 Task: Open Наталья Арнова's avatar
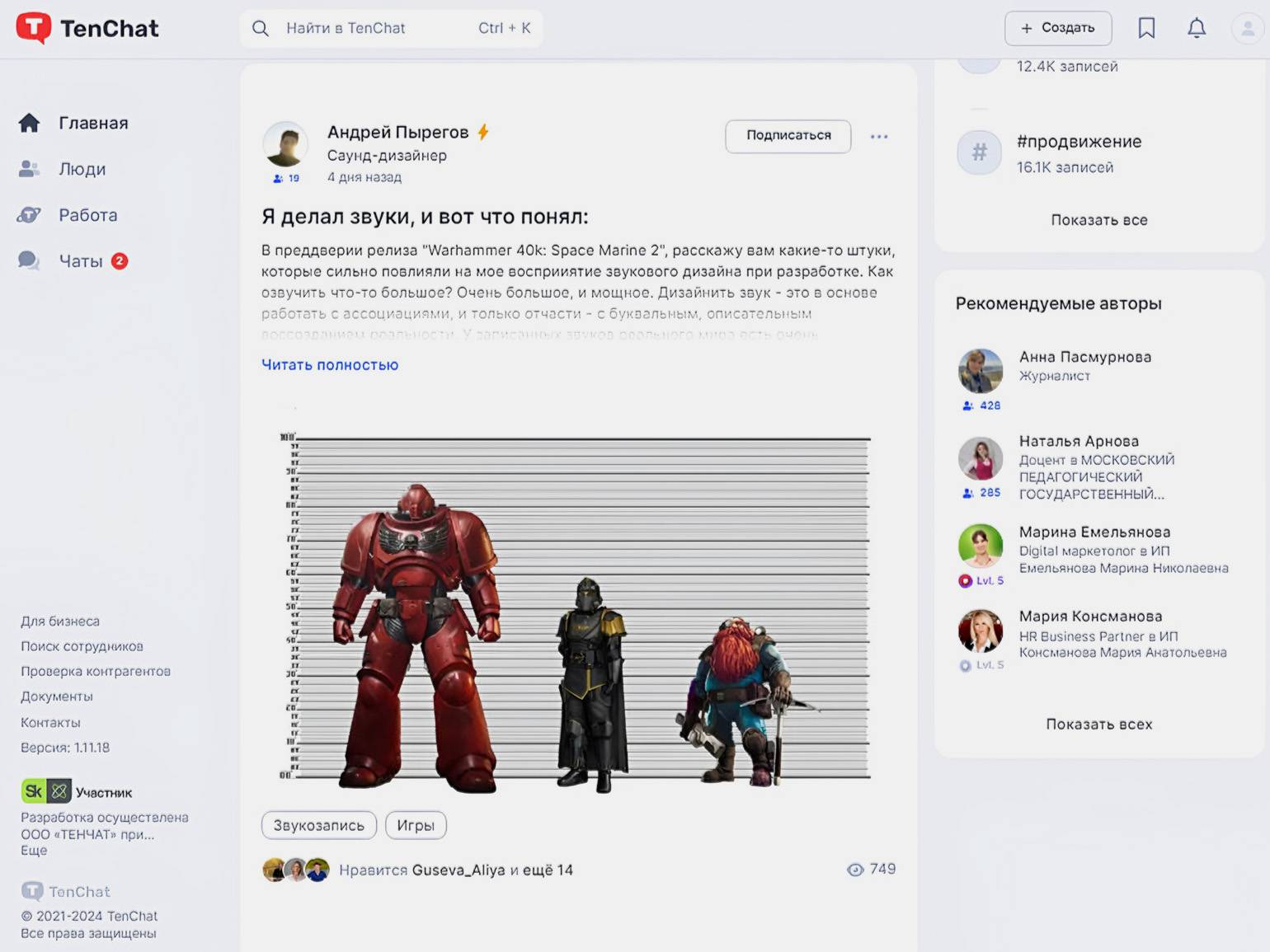(x=981, y=458)
